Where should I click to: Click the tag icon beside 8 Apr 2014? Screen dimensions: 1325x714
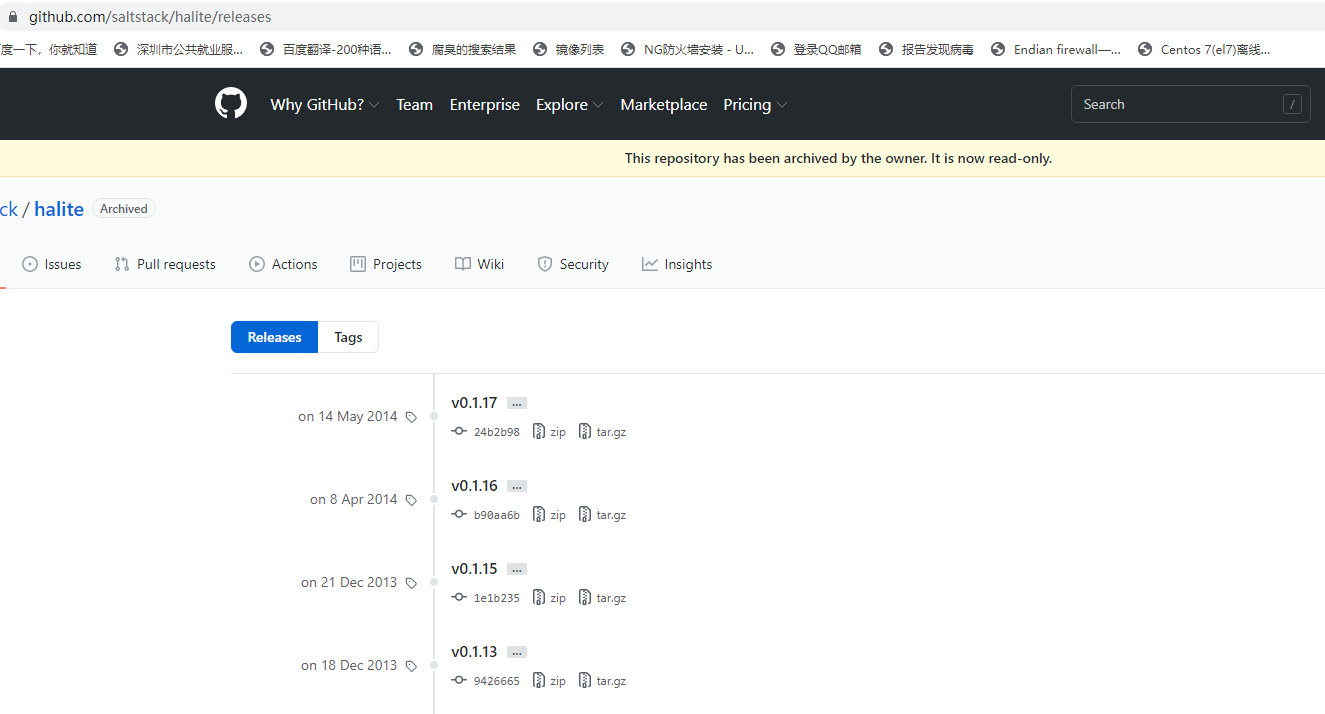pos(411,500)
